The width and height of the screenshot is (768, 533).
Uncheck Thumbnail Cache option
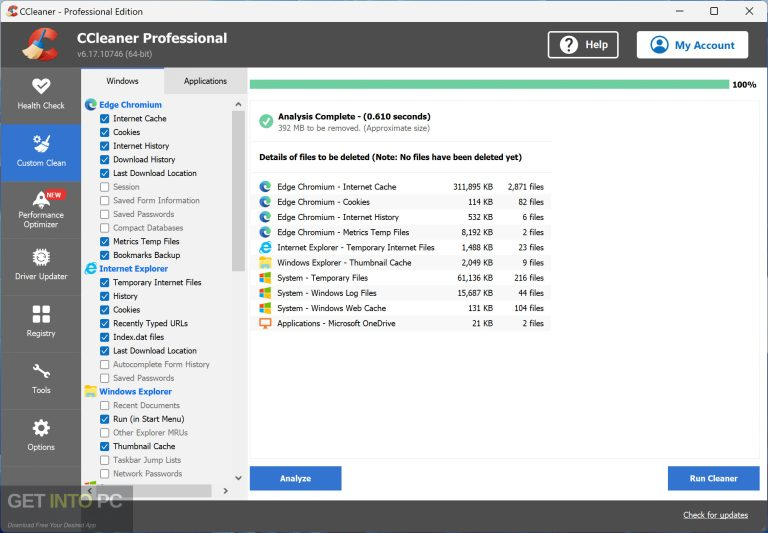coord(104,446)
